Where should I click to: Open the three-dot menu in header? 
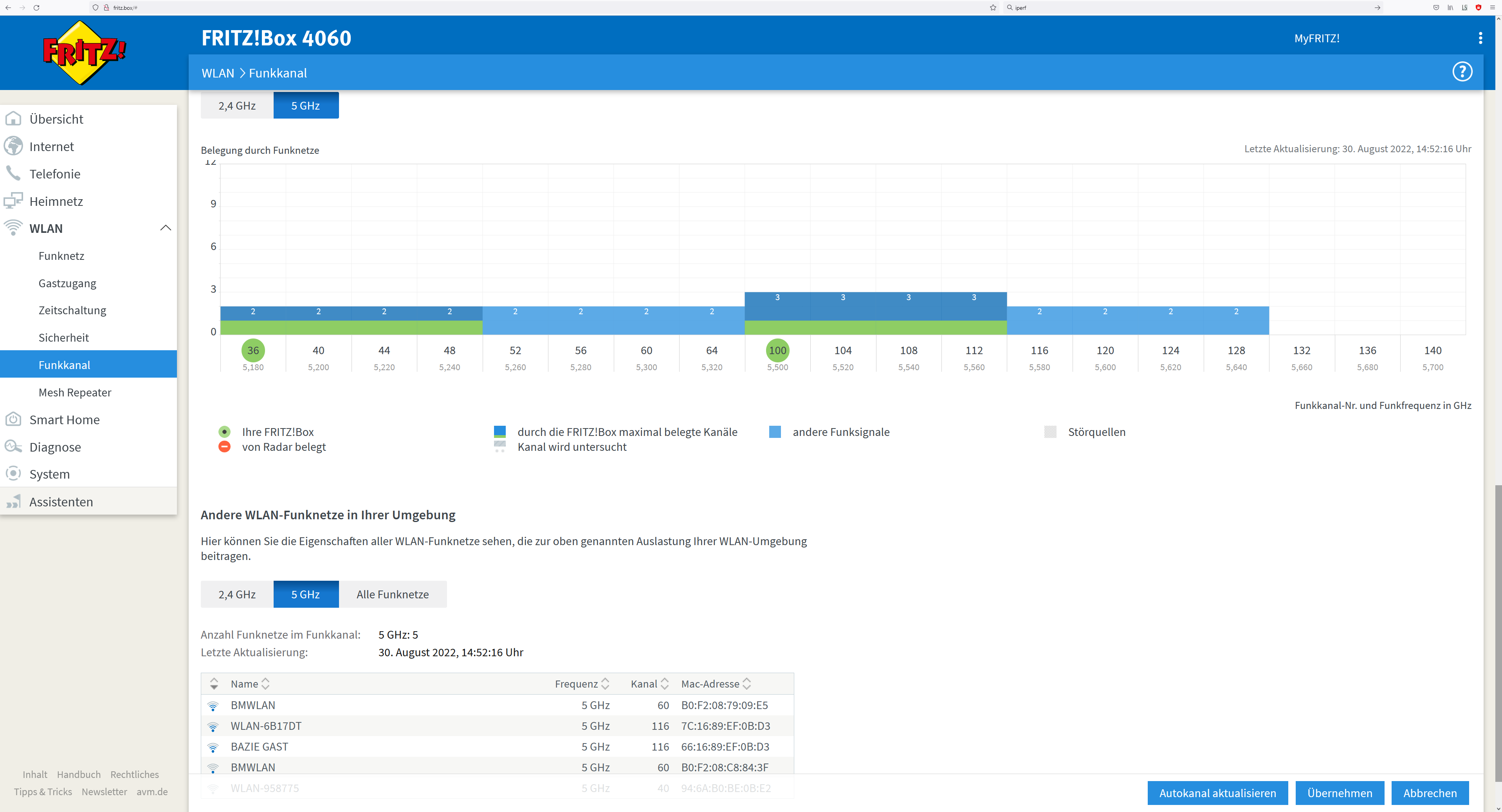1480,38
